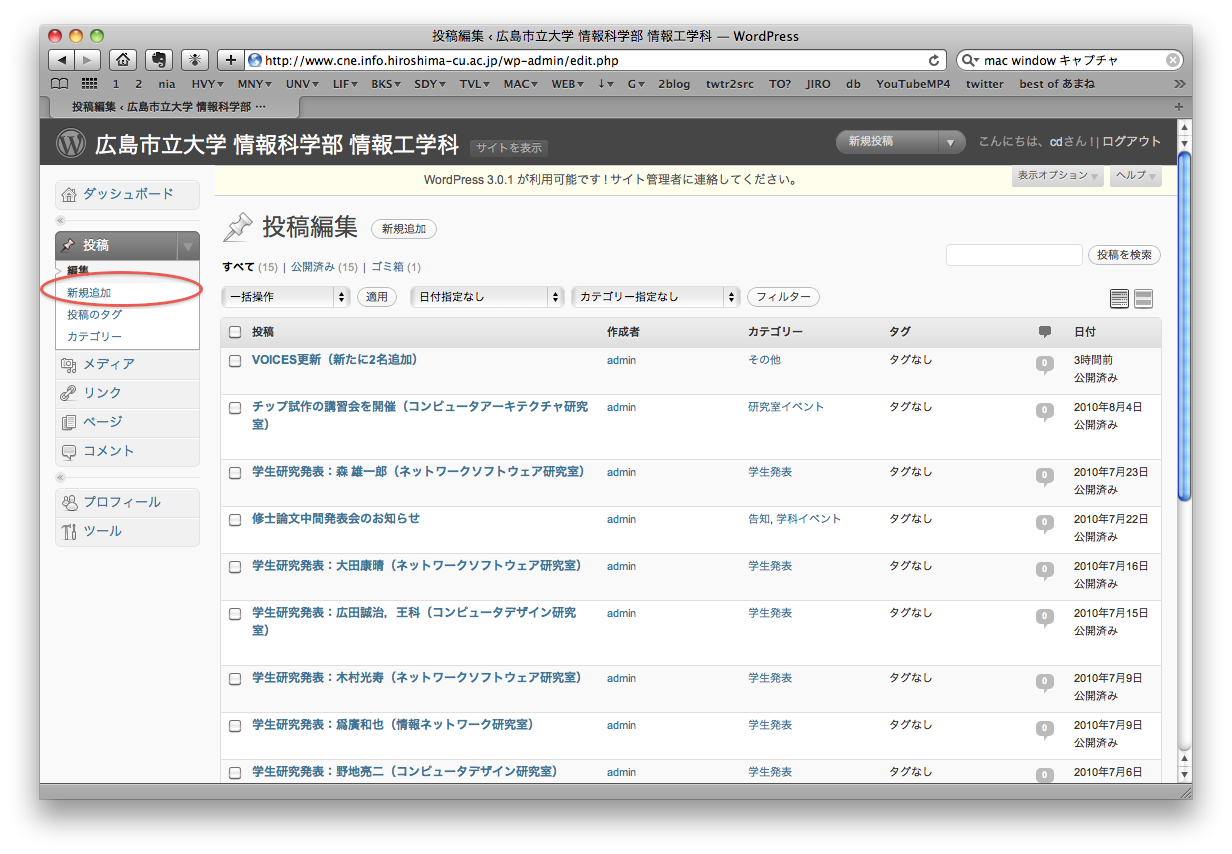Open the カテゴリー指定なし dropdown
1232x854 pixels.
(x=656, y=297)
